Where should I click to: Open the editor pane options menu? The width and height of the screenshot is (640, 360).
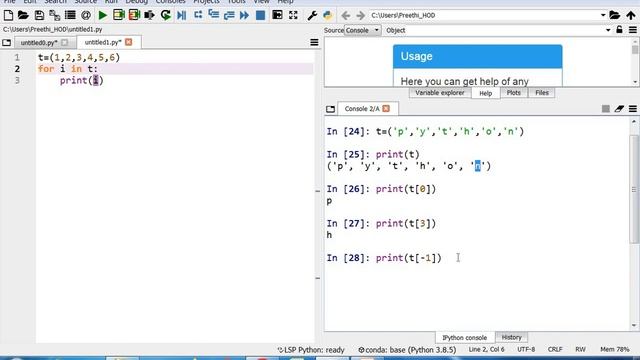314,42
